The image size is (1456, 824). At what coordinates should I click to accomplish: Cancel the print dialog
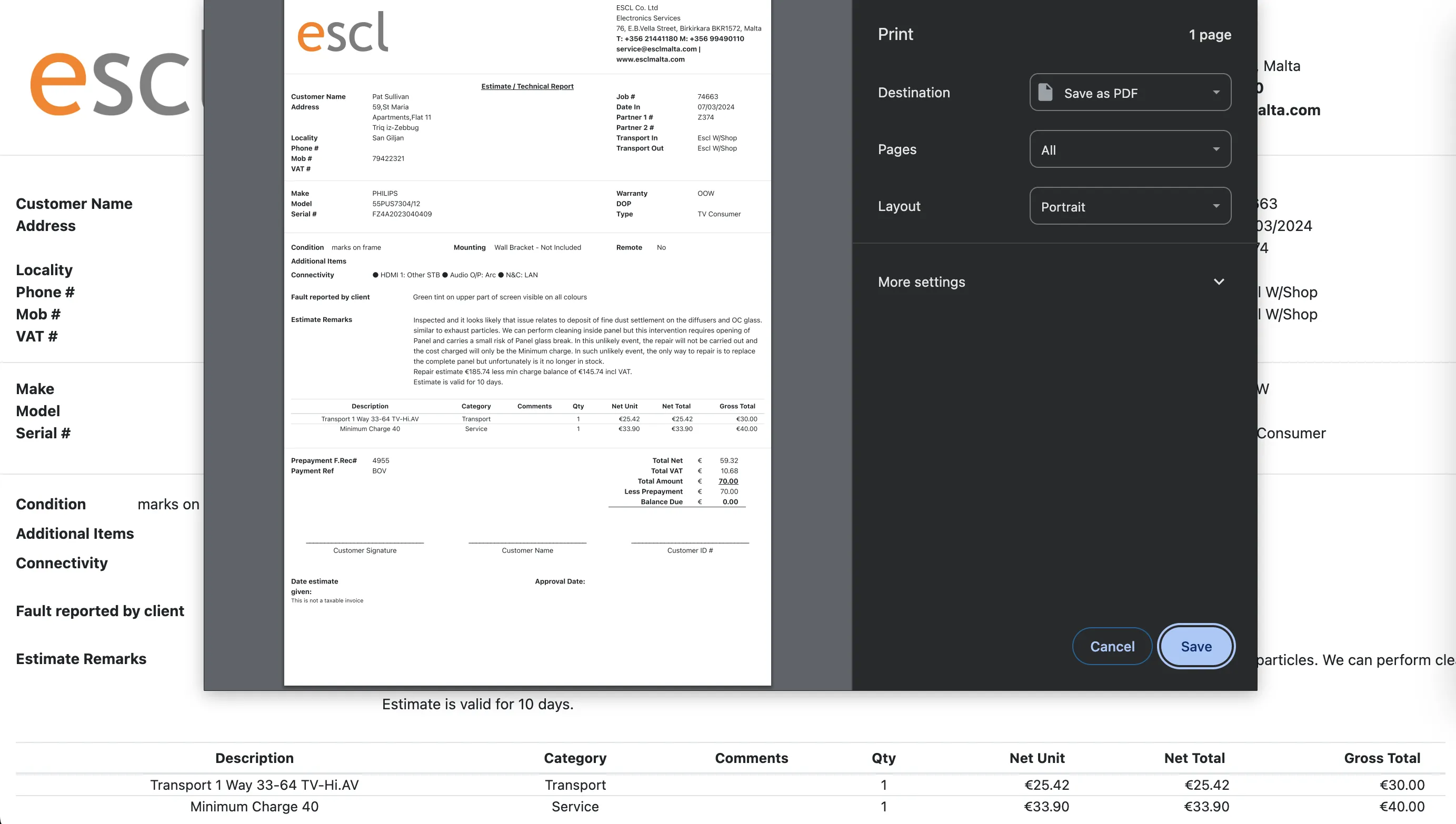tap(1112, 646)
